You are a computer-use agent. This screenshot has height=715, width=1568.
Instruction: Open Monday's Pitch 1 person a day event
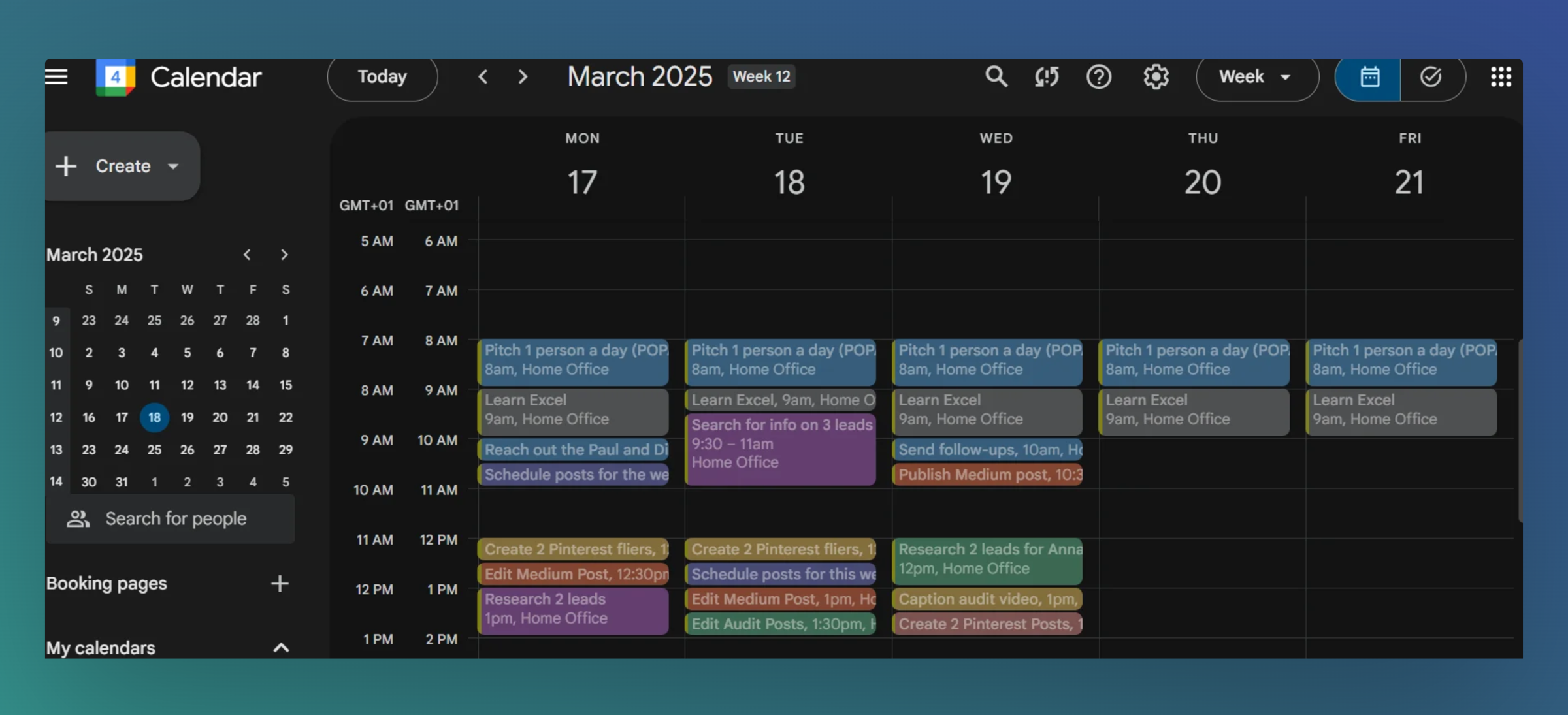point(573,361)
